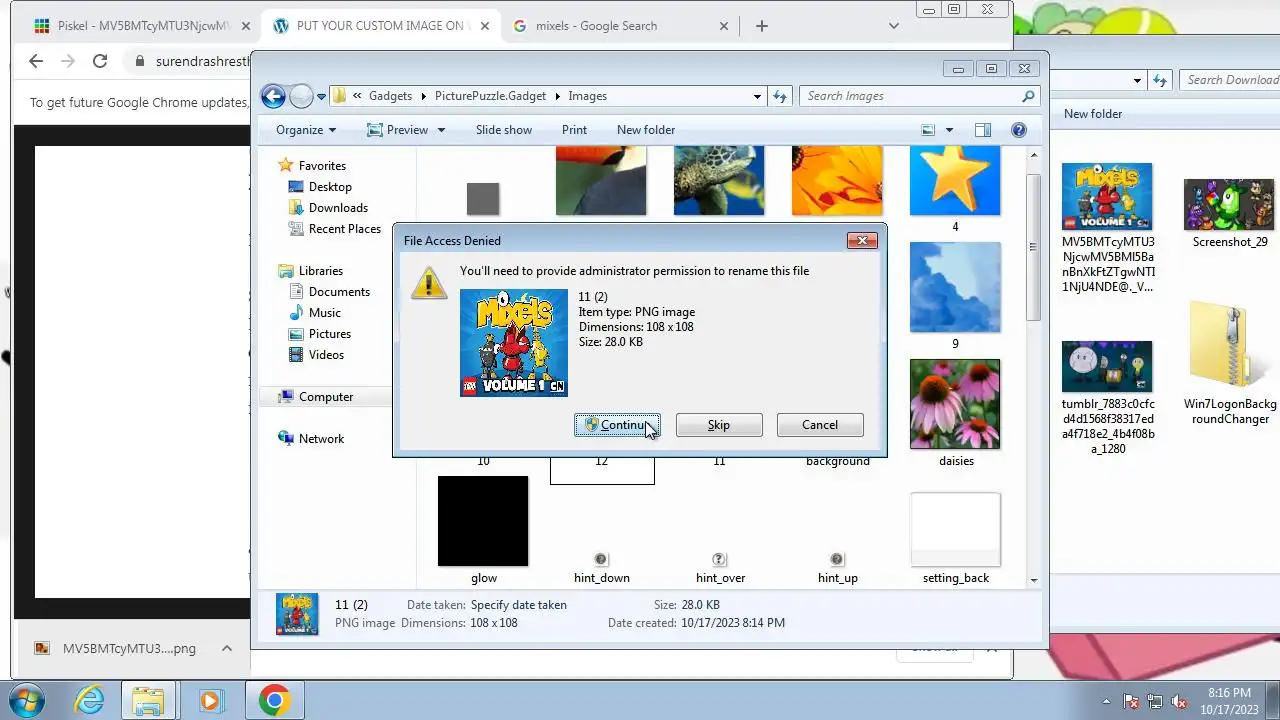Image resolution: width=1280 pixels, height=720 pixels.
Task: Click Skip in File Access Denied dialog
Action: point(719,425)
